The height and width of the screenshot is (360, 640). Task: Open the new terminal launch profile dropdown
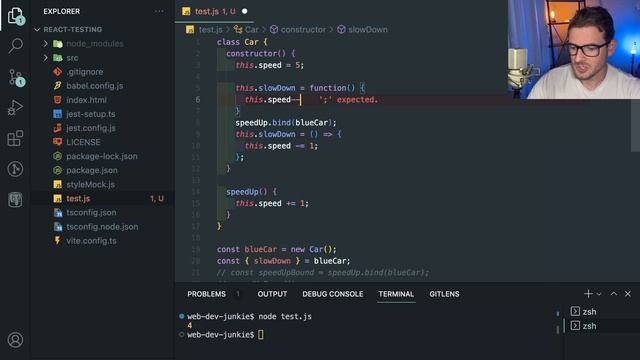(x=599, y=294)
